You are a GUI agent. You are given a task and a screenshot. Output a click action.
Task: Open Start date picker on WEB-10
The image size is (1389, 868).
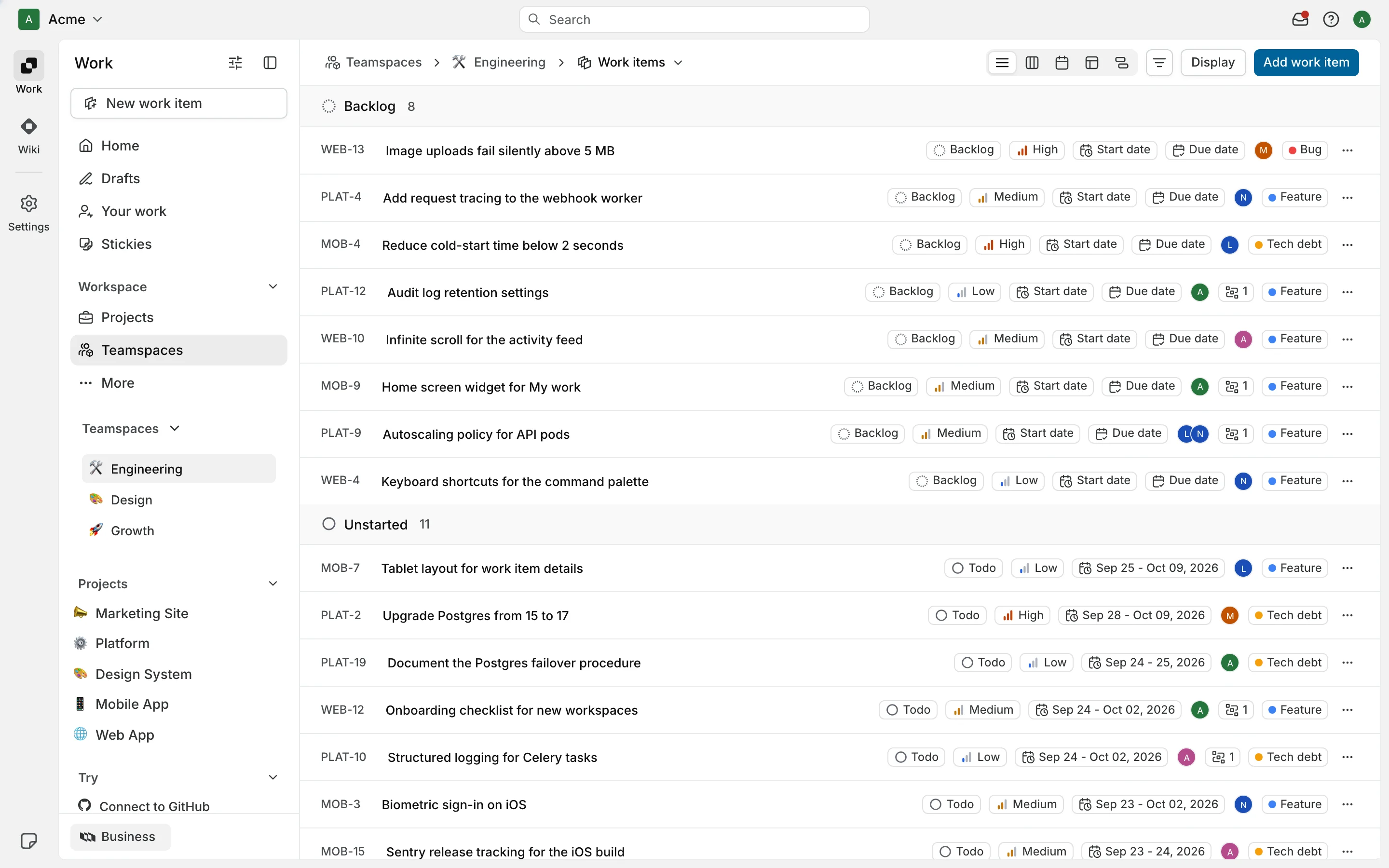tap(1094, 339)
